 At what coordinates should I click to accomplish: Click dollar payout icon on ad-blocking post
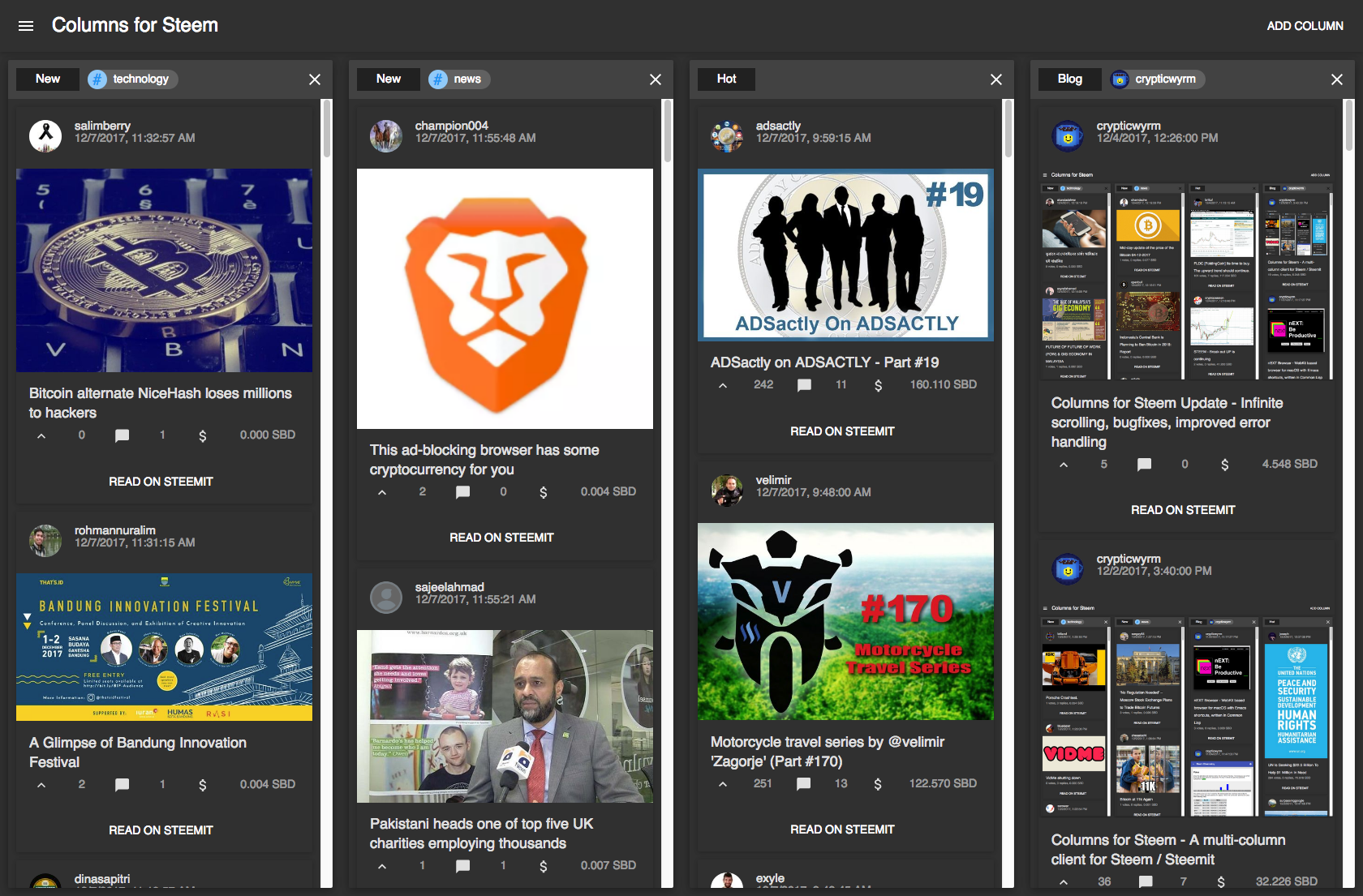coord(544,492)
